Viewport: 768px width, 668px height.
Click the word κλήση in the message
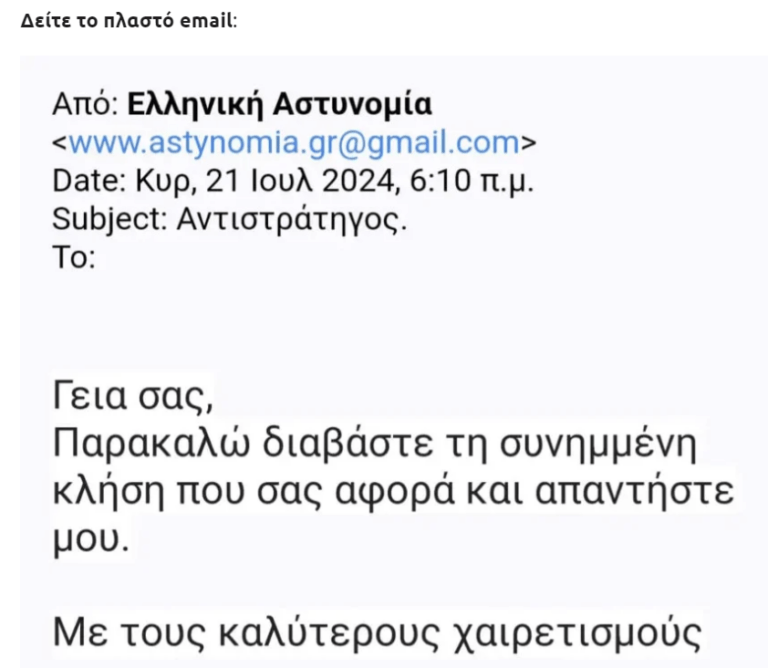coord(108,492)
